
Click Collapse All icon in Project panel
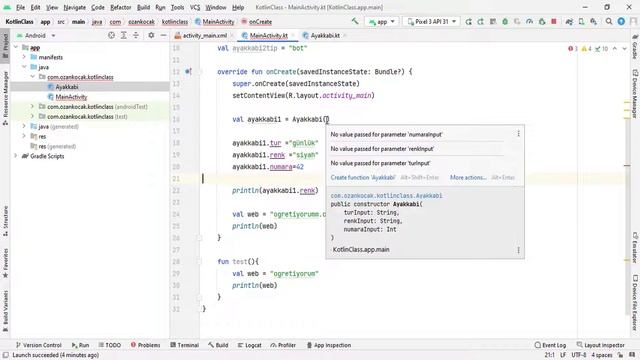(x=136, y=36)
